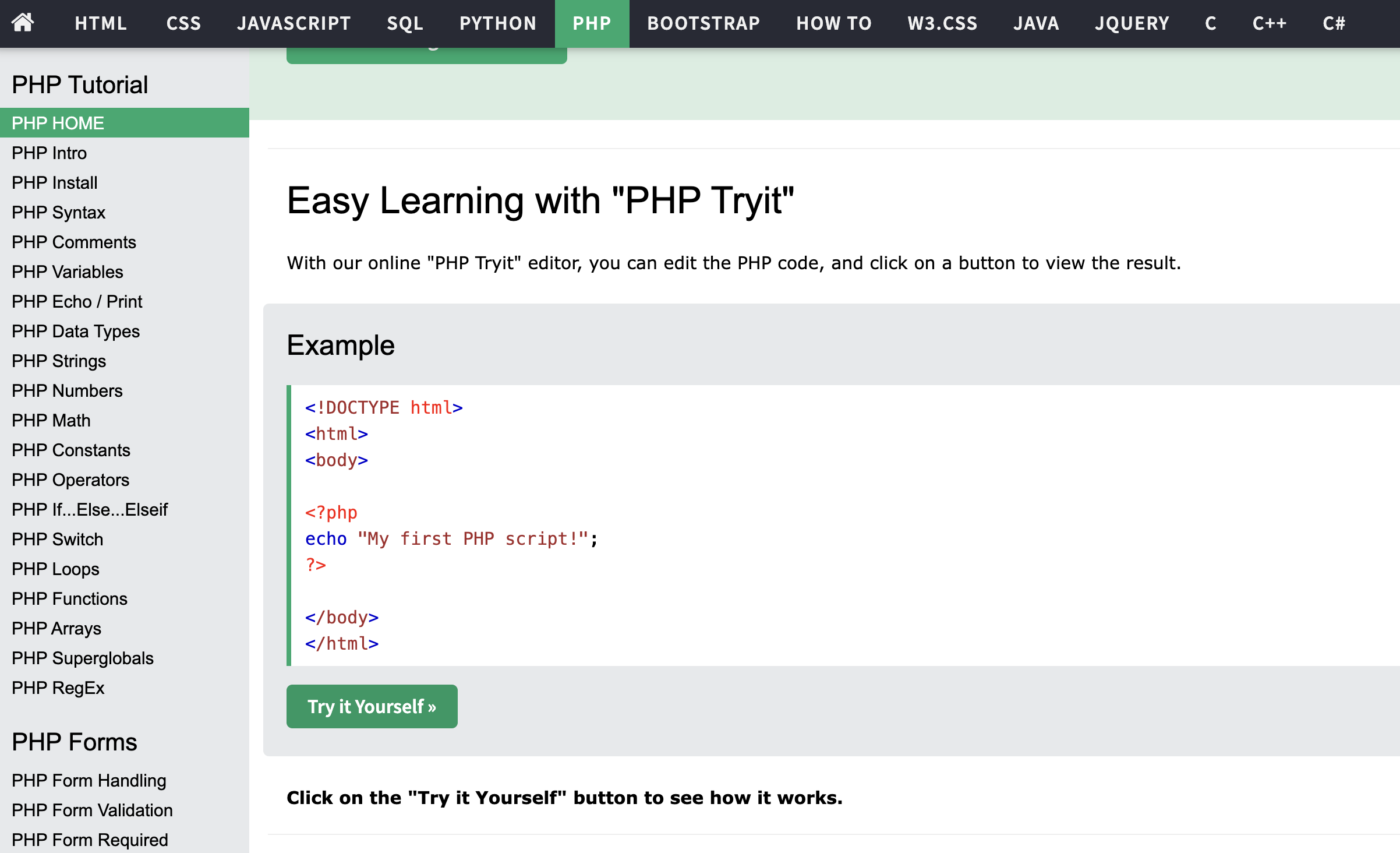Open the PHP Form Handling page
1400x853 pixels.
click(x=89, y=780)
